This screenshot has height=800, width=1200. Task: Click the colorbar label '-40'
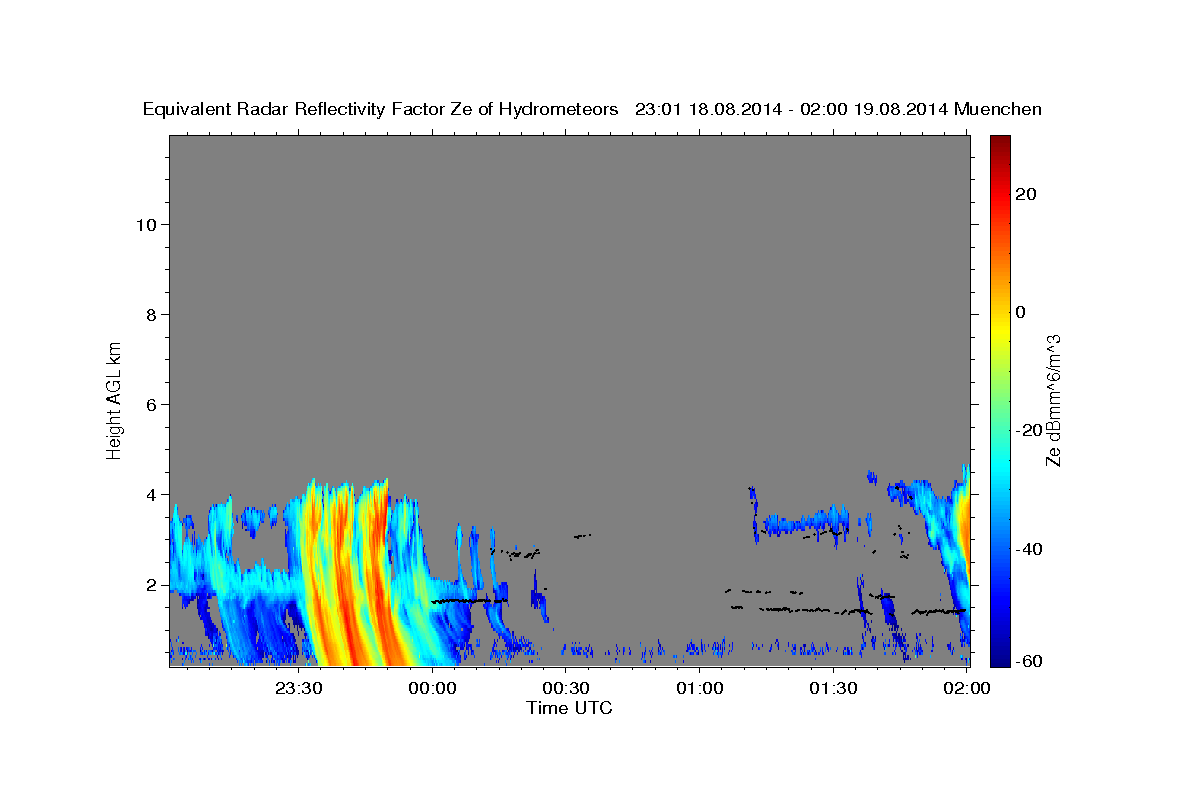(x=1028, y=548)
